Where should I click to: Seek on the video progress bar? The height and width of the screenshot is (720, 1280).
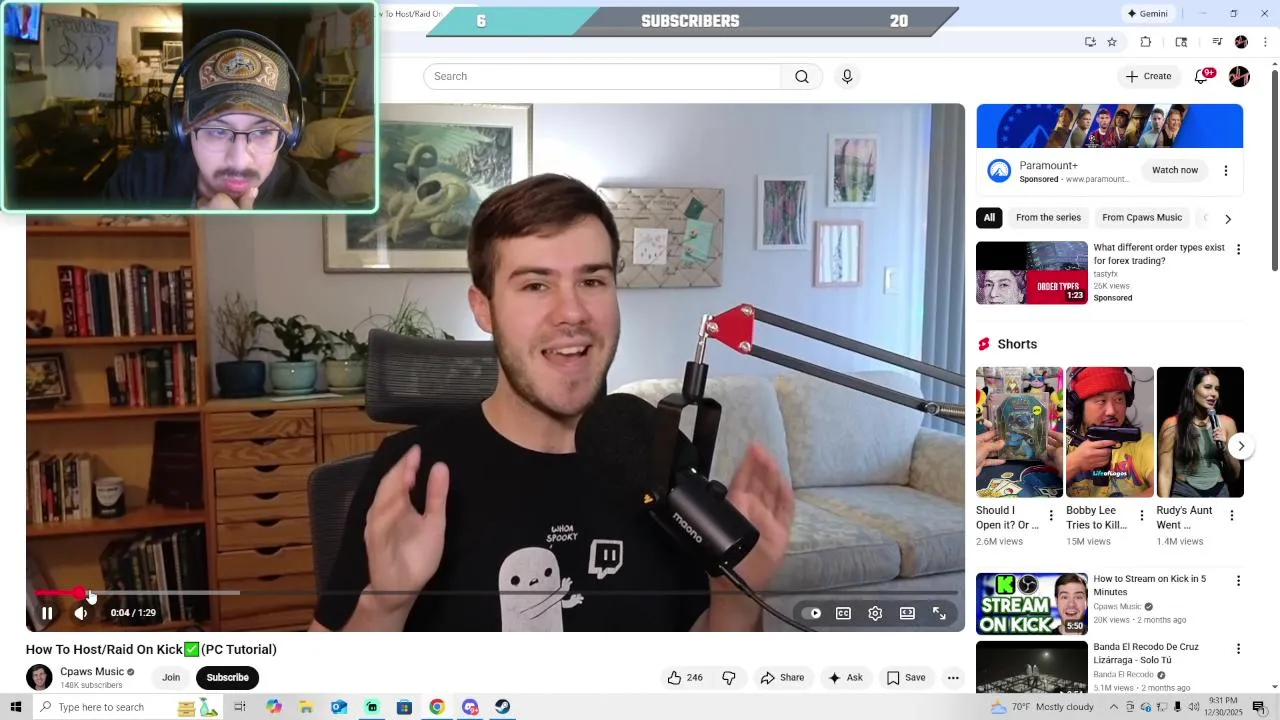495,593
